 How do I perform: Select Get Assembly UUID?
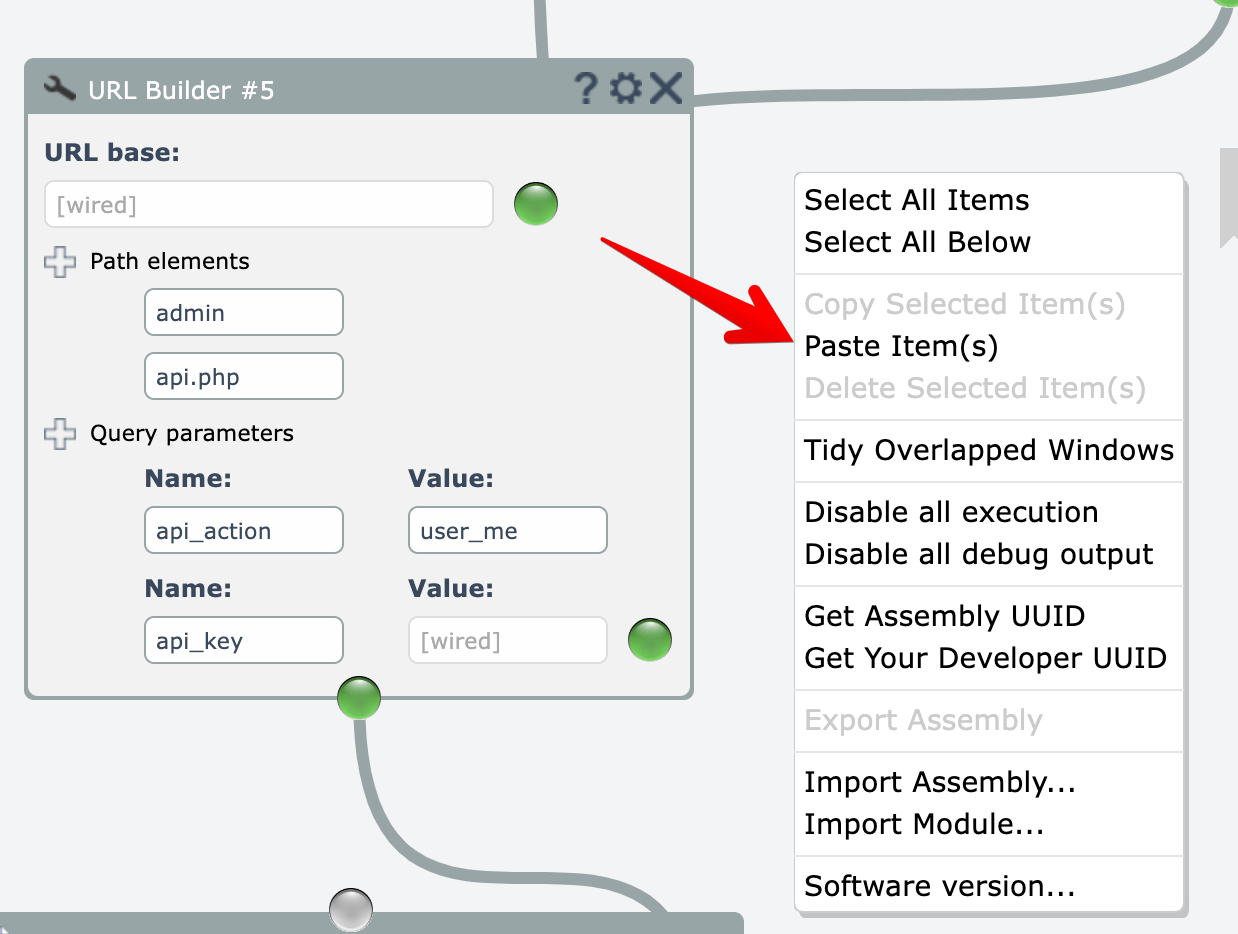[944, 616]
